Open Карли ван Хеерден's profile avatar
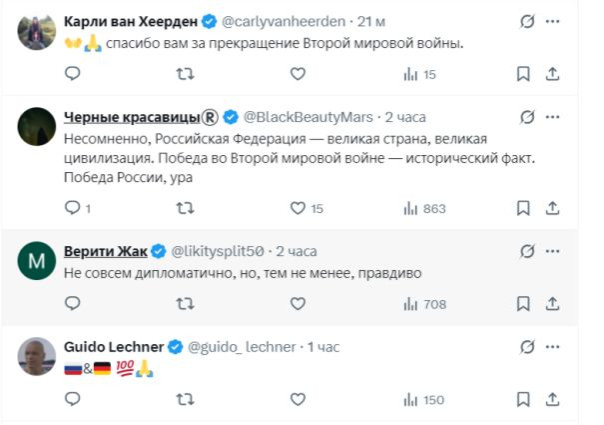This screenshot has height=425, width=604. click(x=35, y=30)
